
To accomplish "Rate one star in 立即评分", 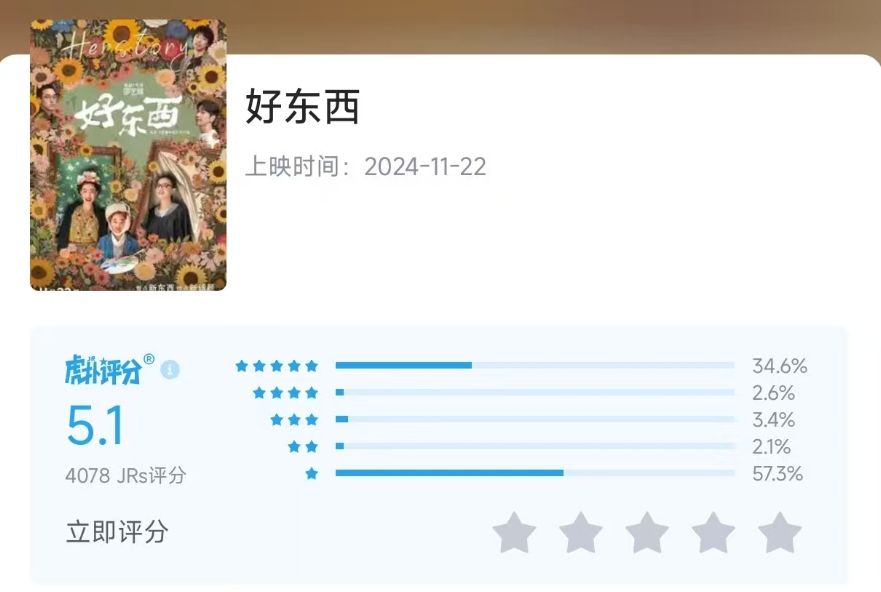I will pos(514,532).
